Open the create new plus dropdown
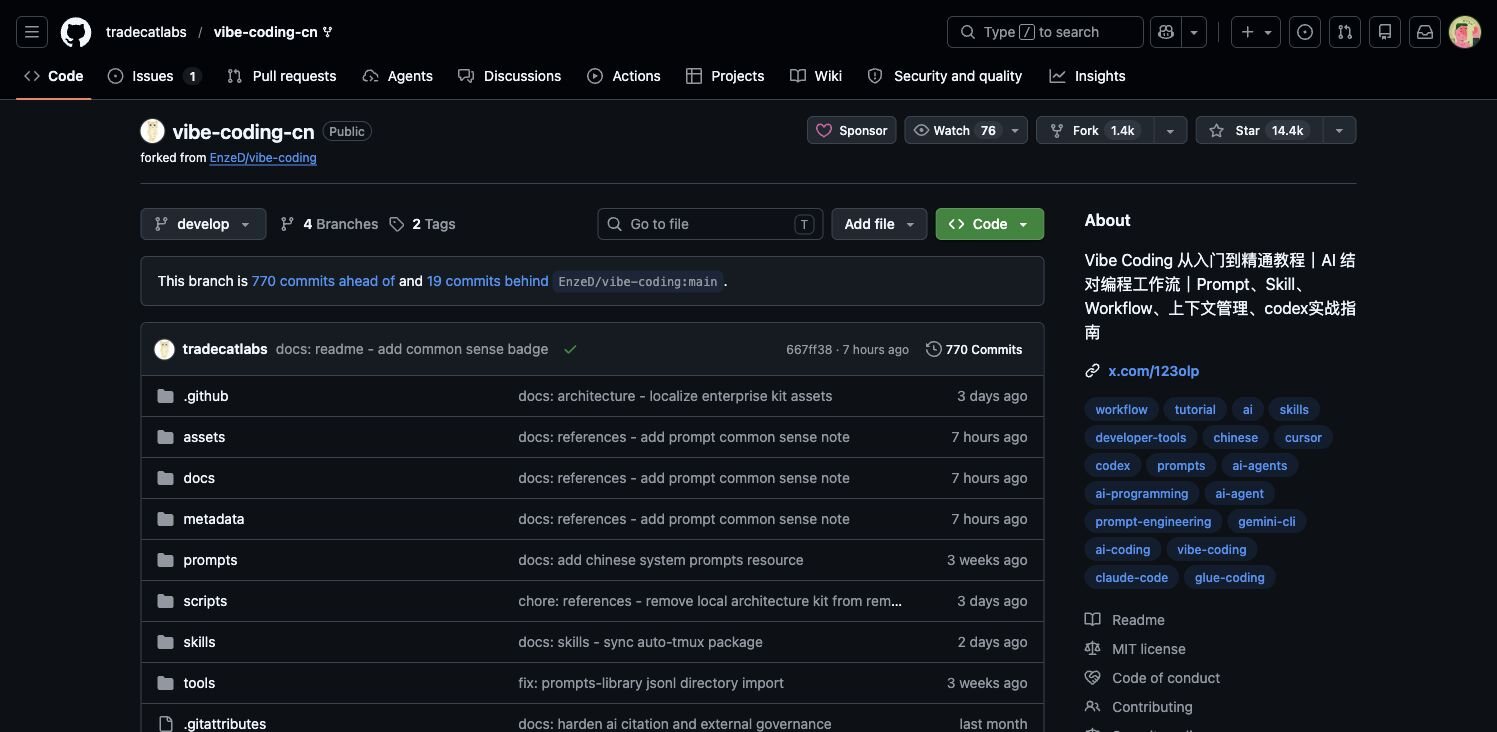This screenshot has height=732, width=1497. (1255, 32)
